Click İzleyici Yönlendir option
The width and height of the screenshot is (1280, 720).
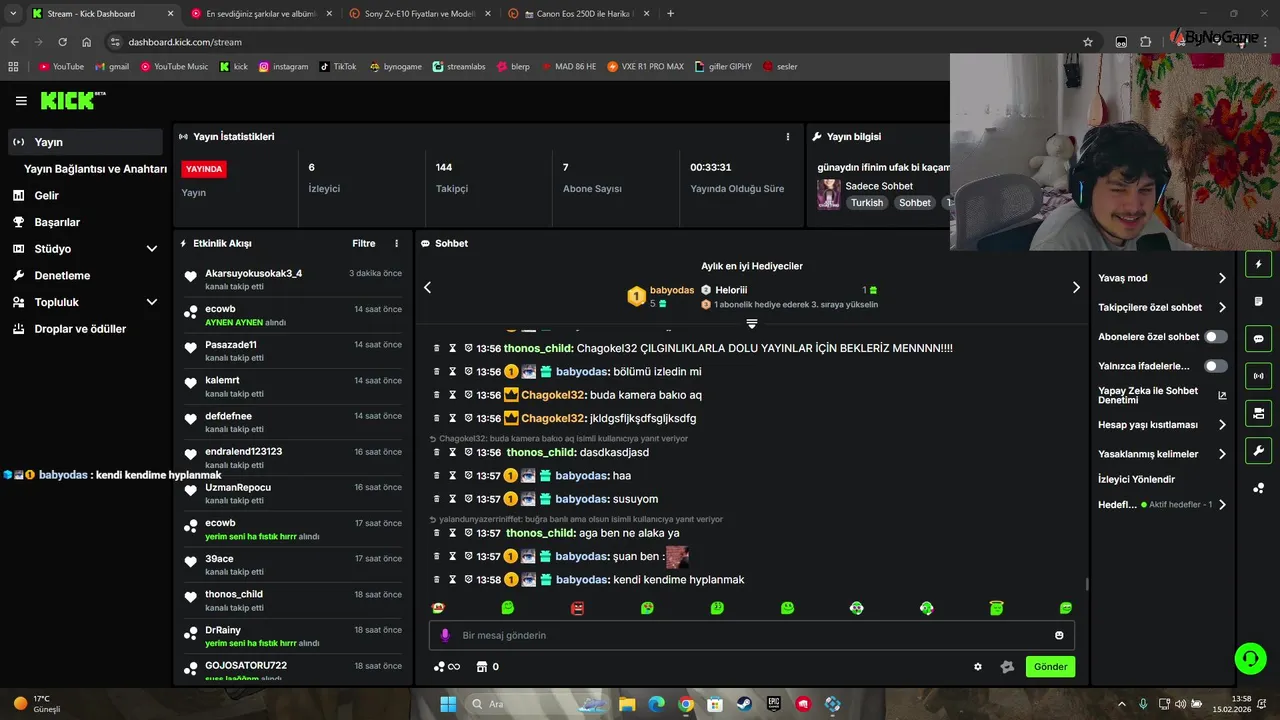coord(1136,479)
